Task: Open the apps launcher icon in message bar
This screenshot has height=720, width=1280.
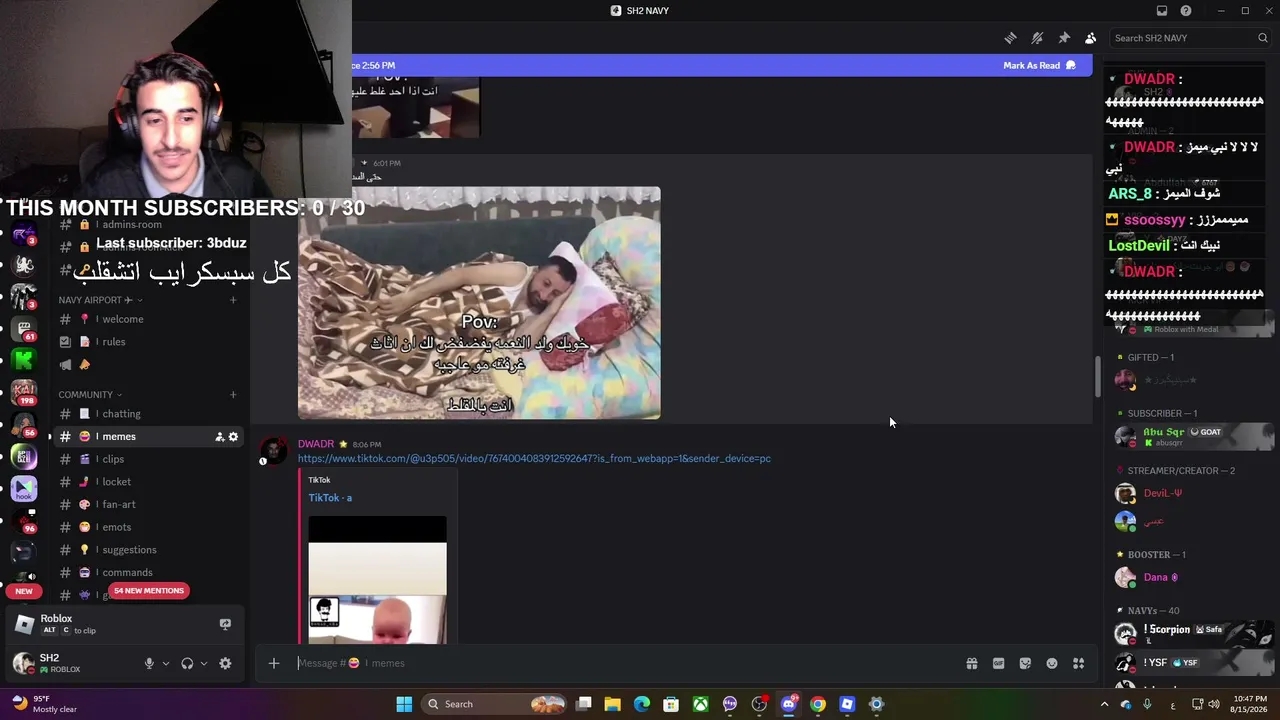Action: 1078,663
